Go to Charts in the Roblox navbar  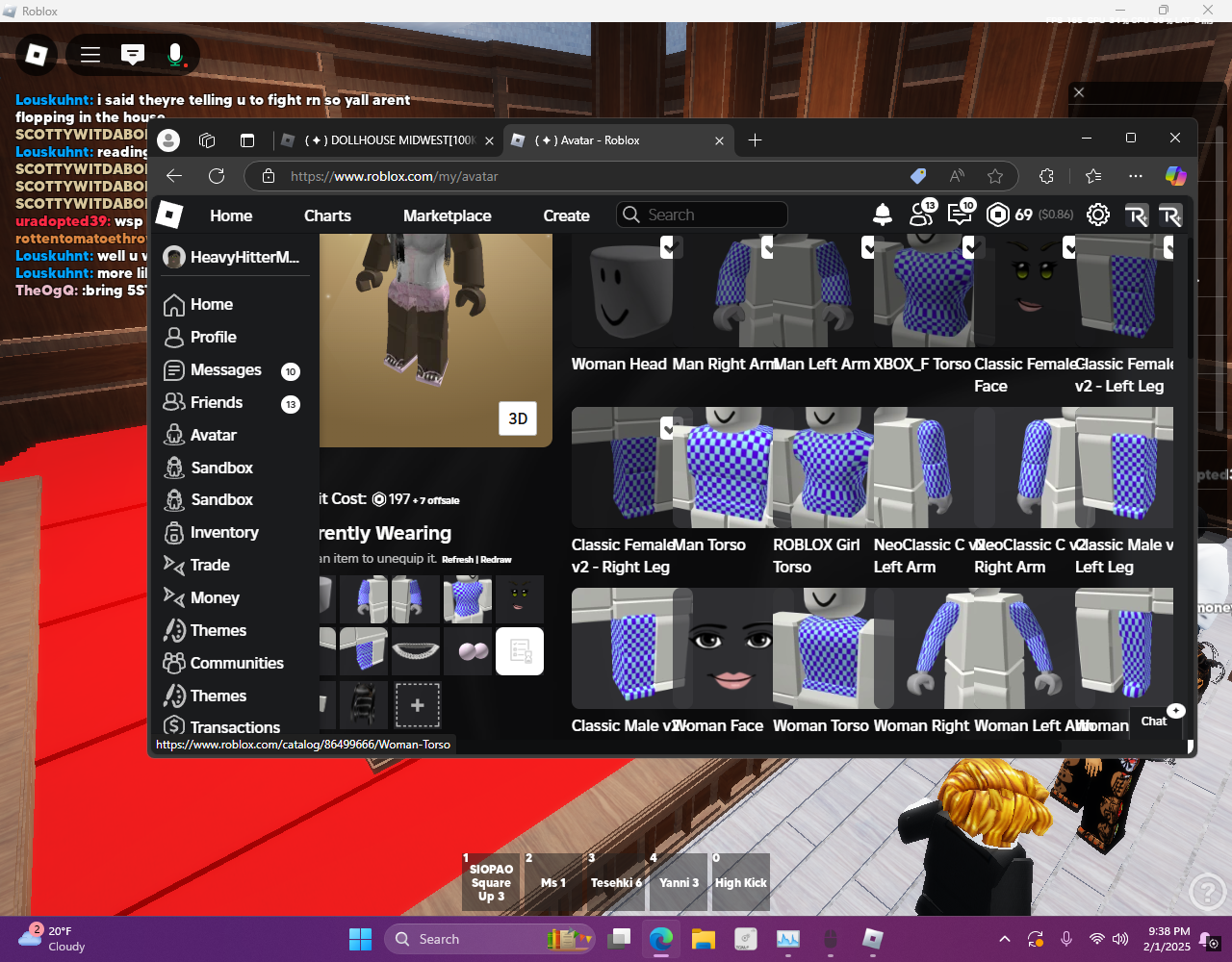coord(327,215)
